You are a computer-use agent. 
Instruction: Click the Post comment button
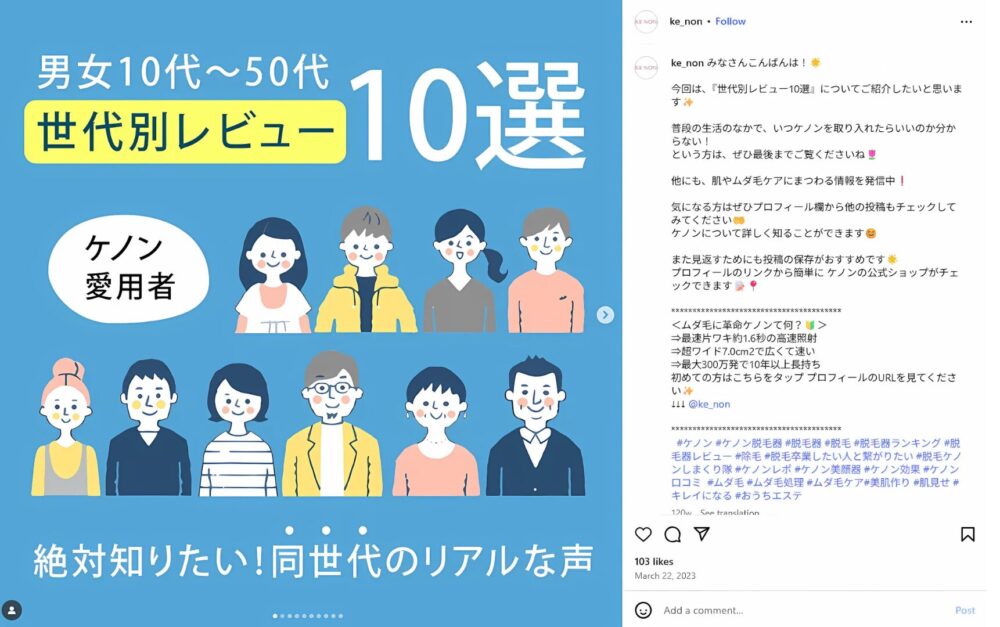pyautogui.click(x=965, y=610)
